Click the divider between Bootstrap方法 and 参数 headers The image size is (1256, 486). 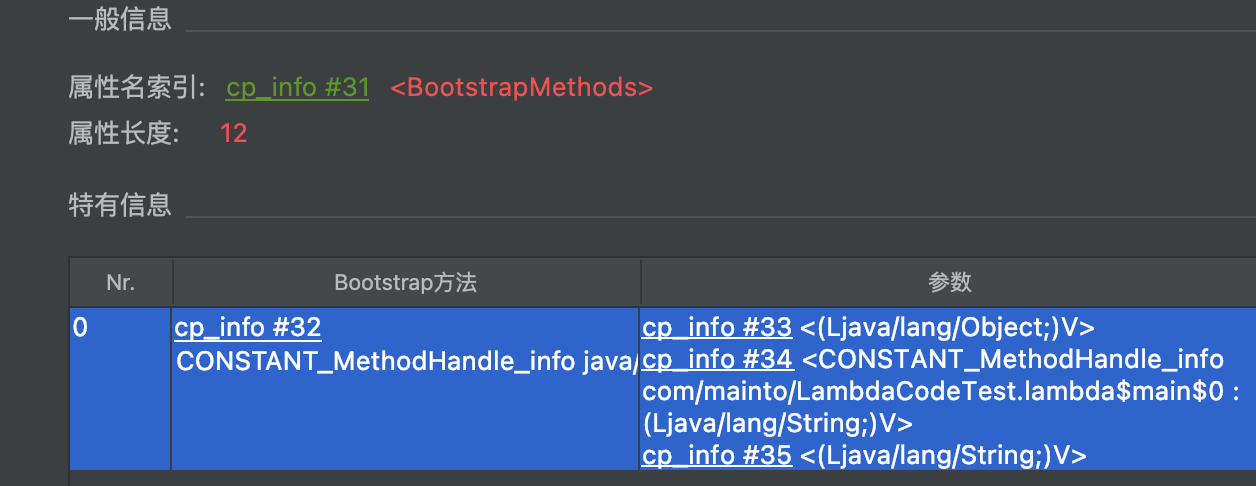(x=640, y=283)
